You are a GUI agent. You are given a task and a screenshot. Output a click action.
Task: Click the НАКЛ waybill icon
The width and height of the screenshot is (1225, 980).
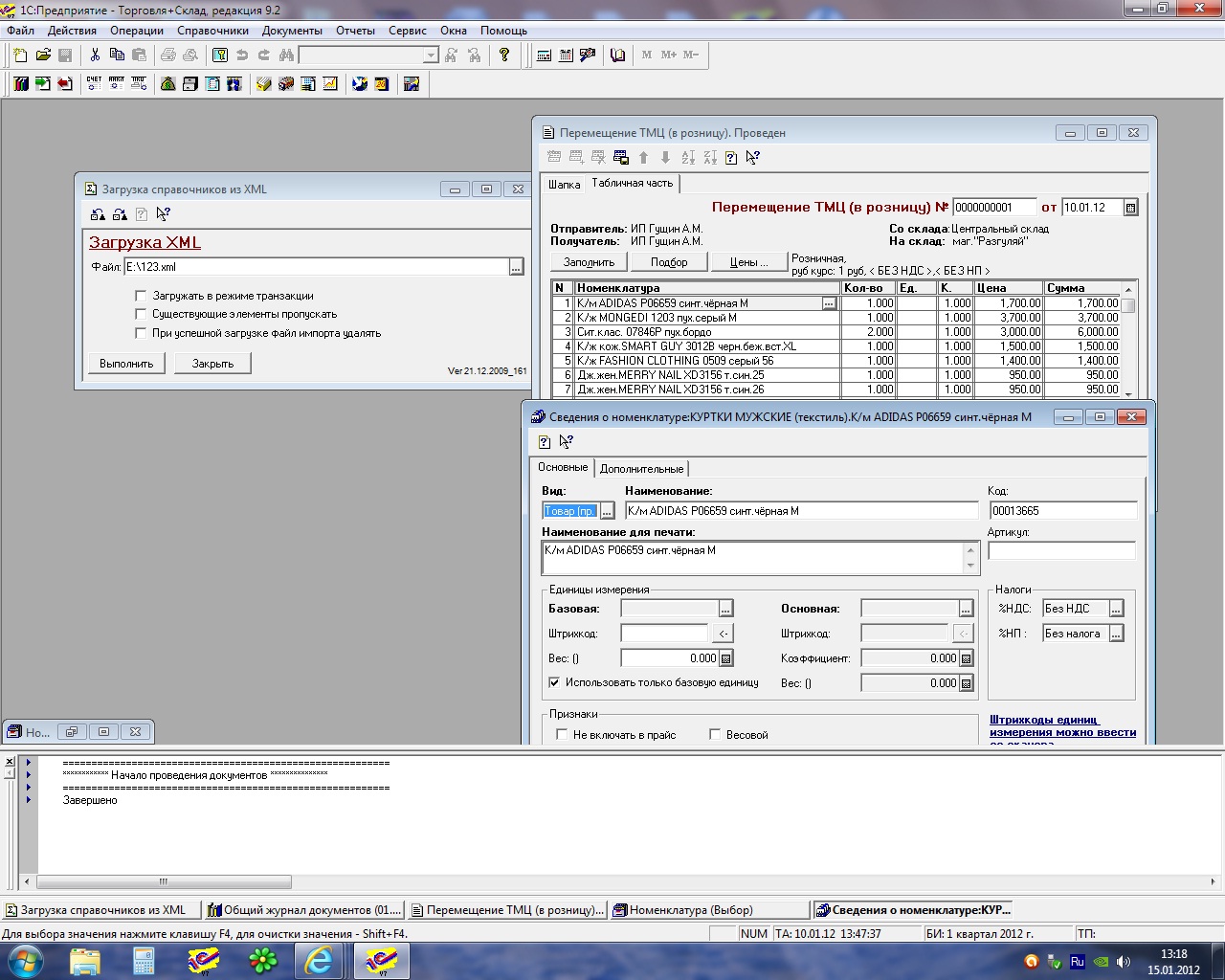(116, 84)
